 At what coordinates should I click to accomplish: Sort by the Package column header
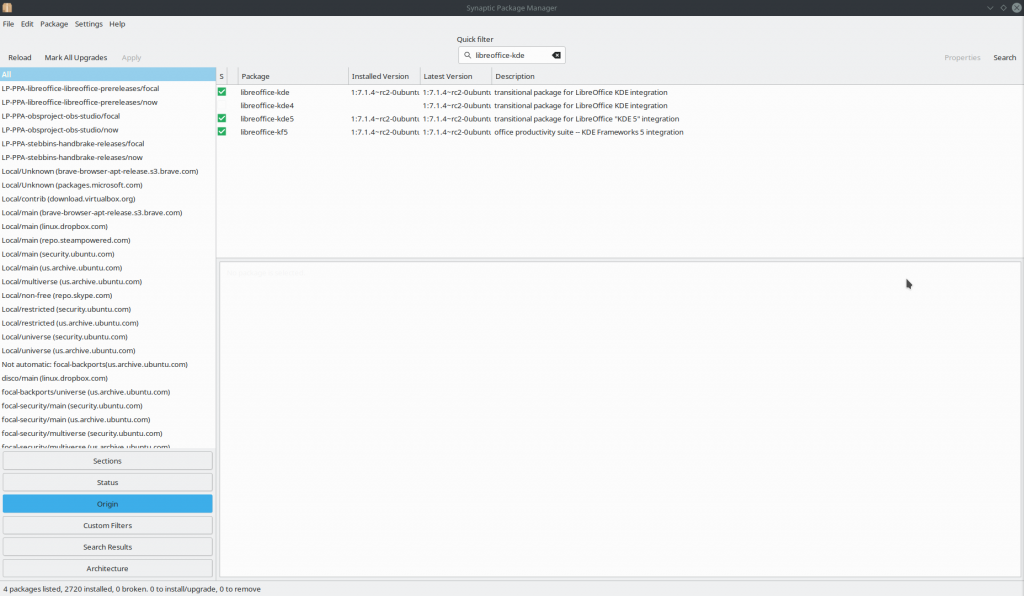click(x=293, y=76)
